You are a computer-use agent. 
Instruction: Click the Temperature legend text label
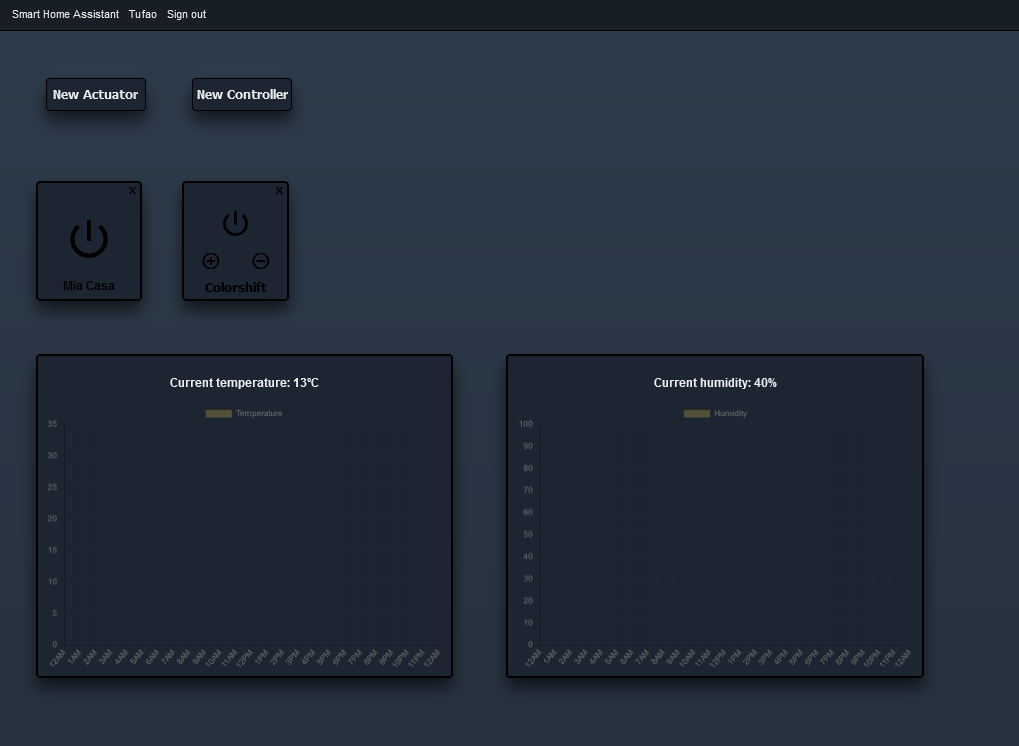259,413
